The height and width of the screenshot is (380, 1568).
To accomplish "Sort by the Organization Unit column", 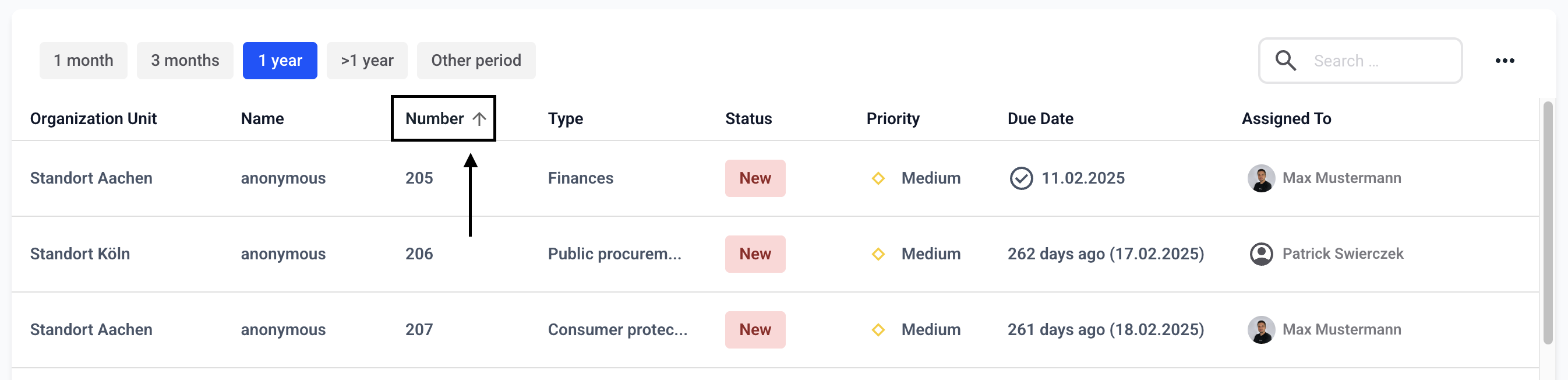I will click(93, 119).
